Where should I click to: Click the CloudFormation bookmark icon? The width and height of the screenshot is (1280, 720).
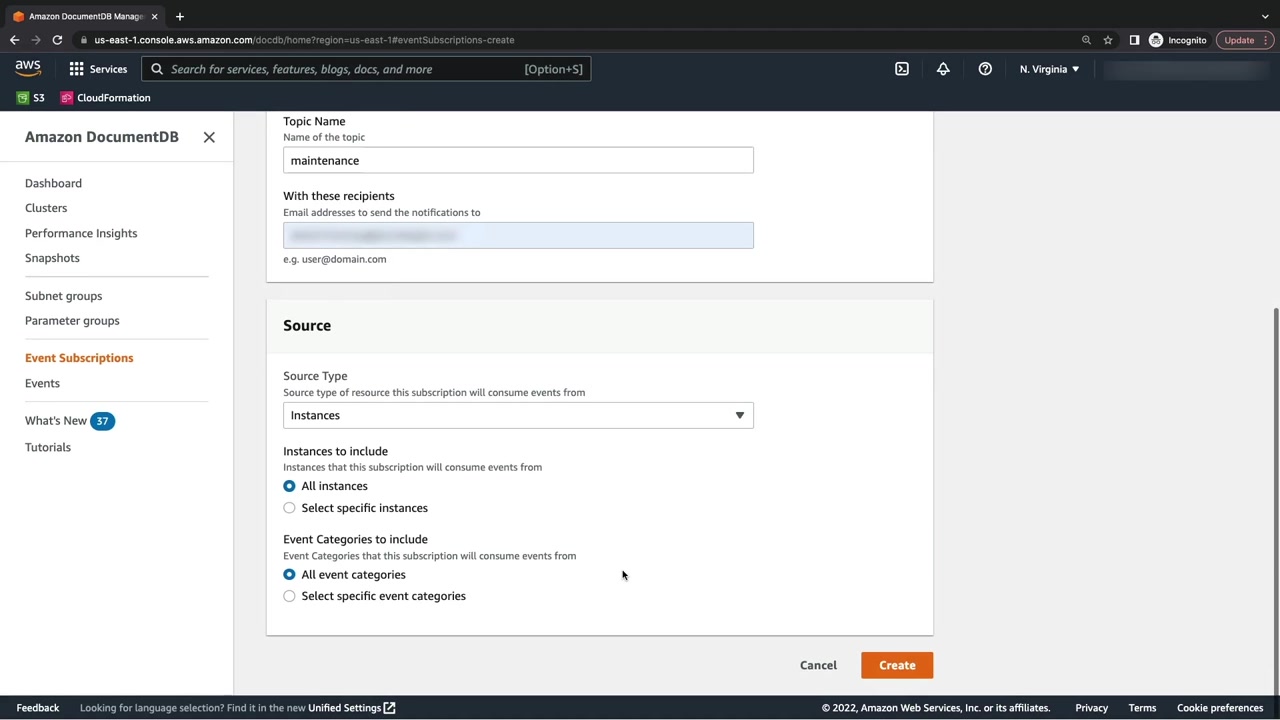[67, 98]
